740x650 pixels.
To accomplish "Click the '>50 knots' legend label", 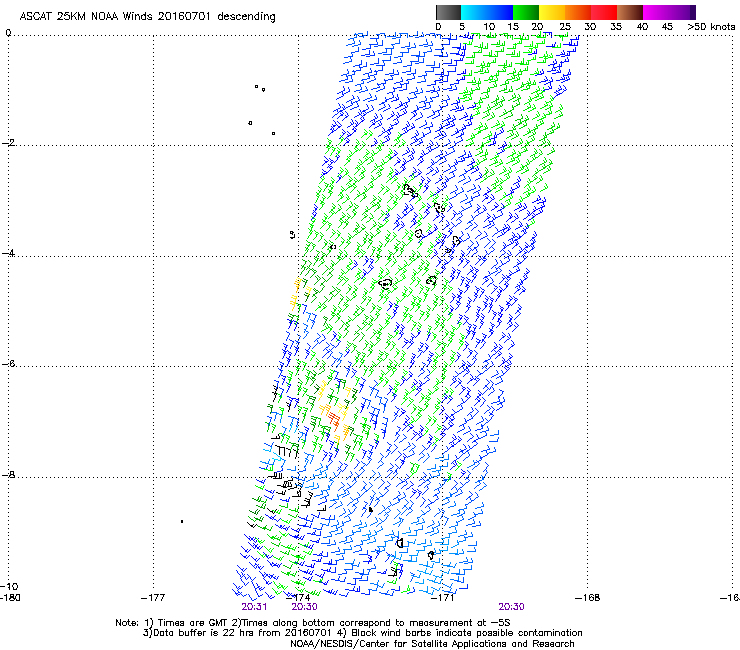I will pyautogui.click(x=711, y=27).
